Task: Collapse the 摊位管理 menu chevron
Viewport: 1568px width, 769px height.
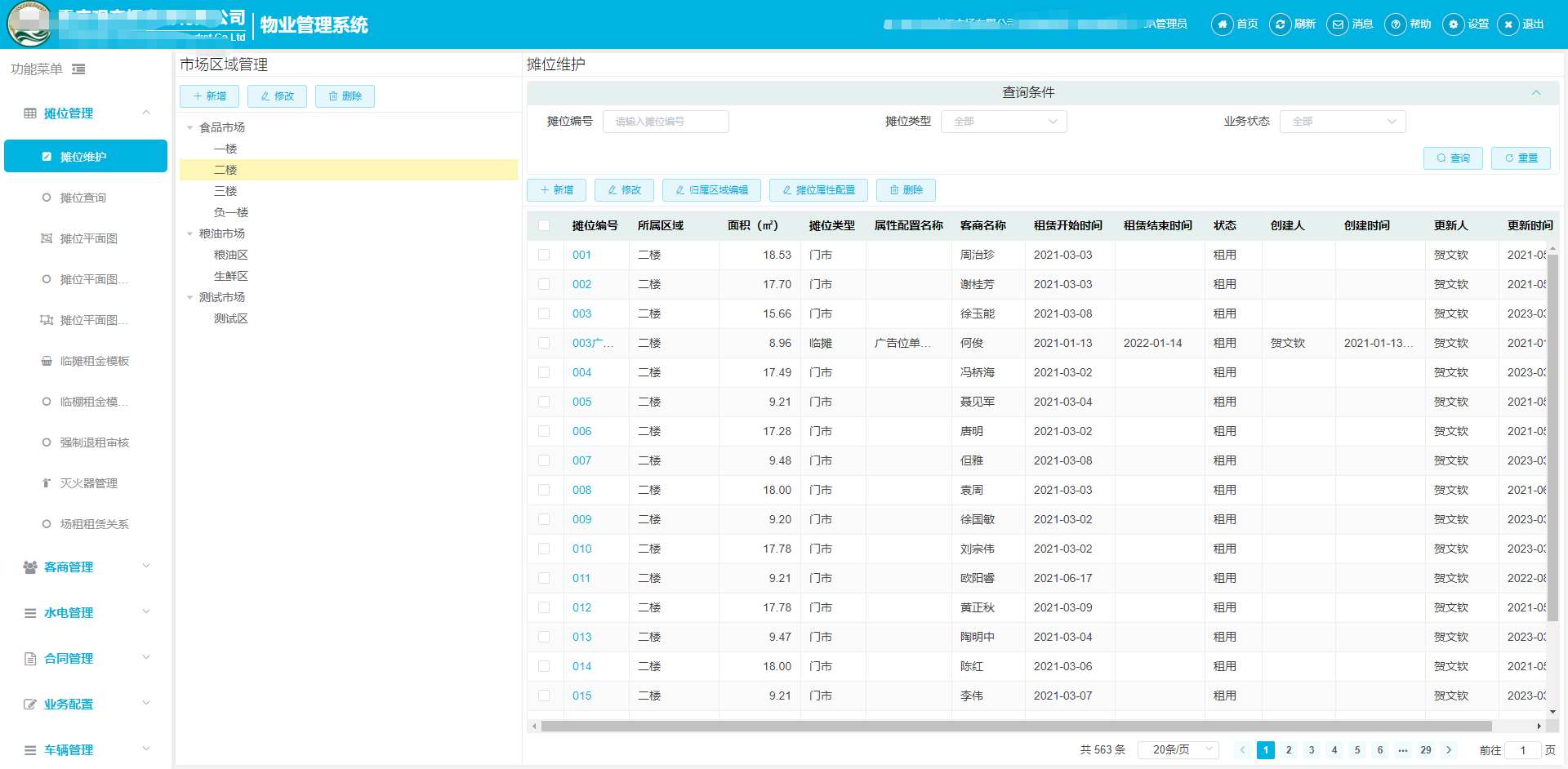Action: coord(146,112)
